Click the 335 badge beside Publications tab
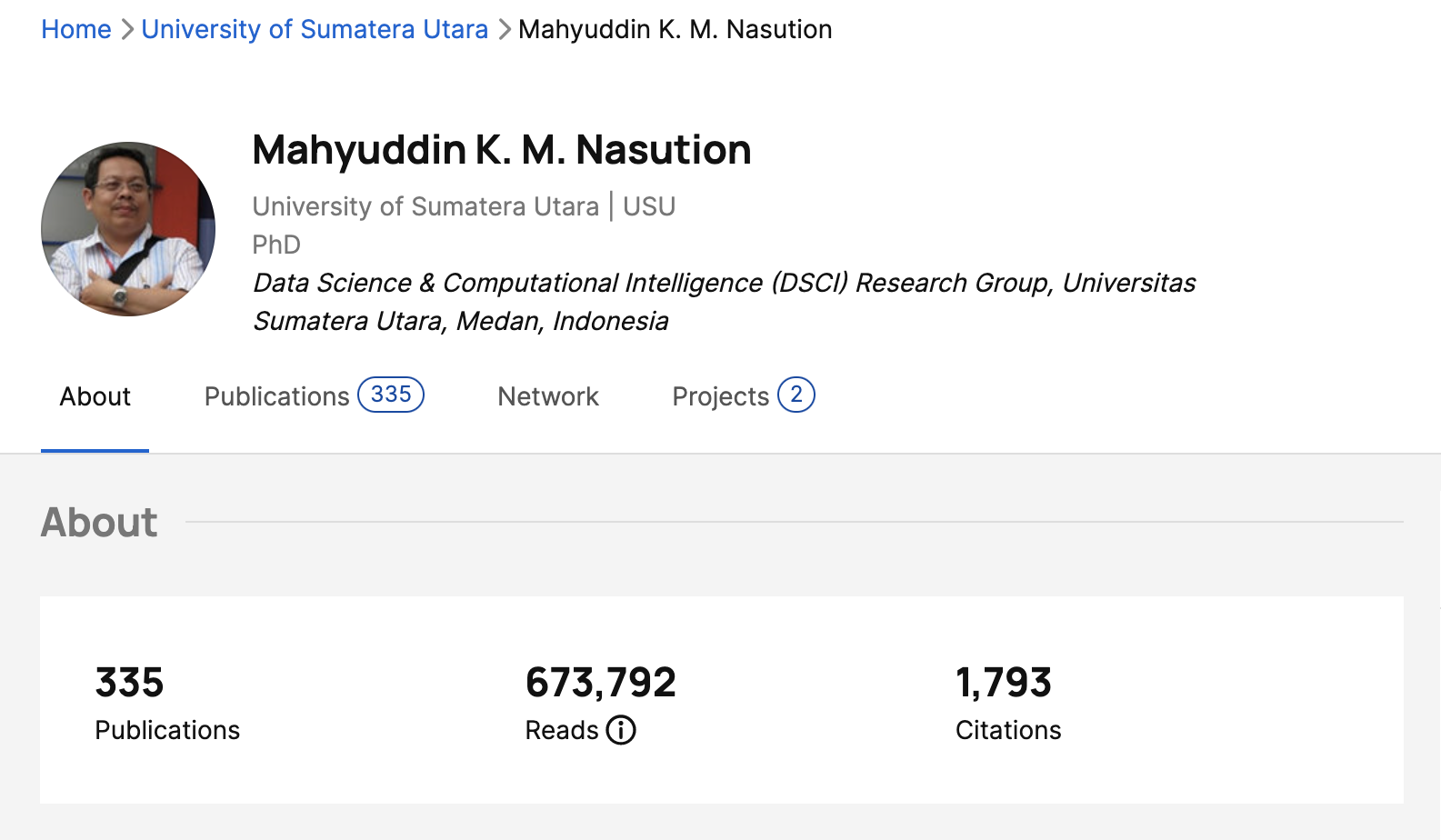 (x=391, y=395)
